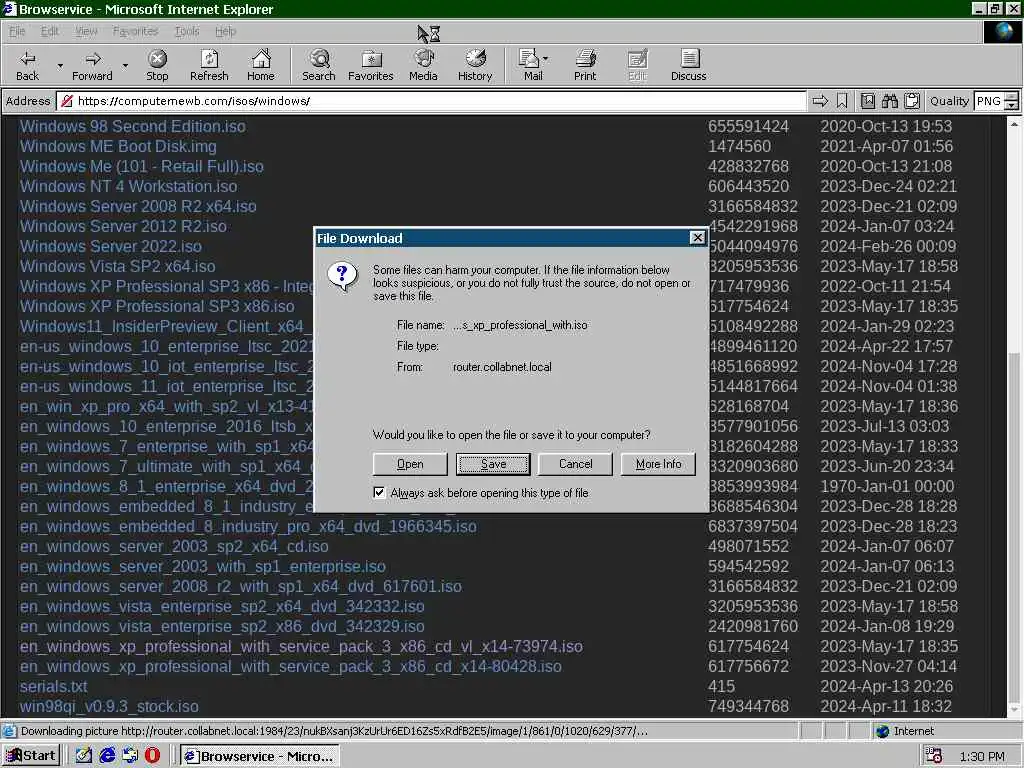Screen dimensions: 1024x768
Task: Open the Favorites menu
Action: 135,31
